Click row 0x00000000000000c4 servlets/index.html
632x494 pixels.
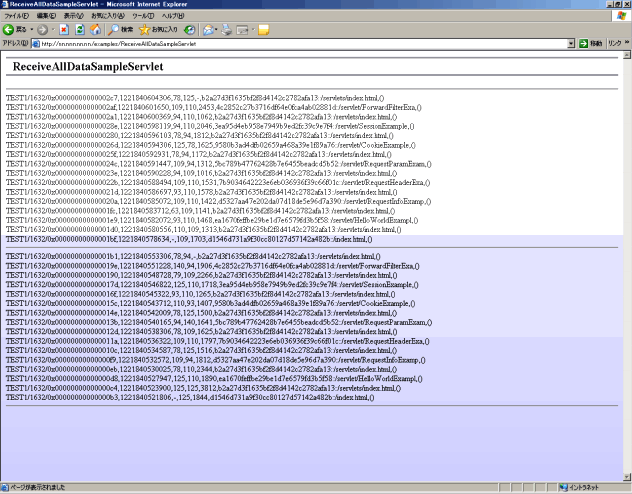coord(204,388)
